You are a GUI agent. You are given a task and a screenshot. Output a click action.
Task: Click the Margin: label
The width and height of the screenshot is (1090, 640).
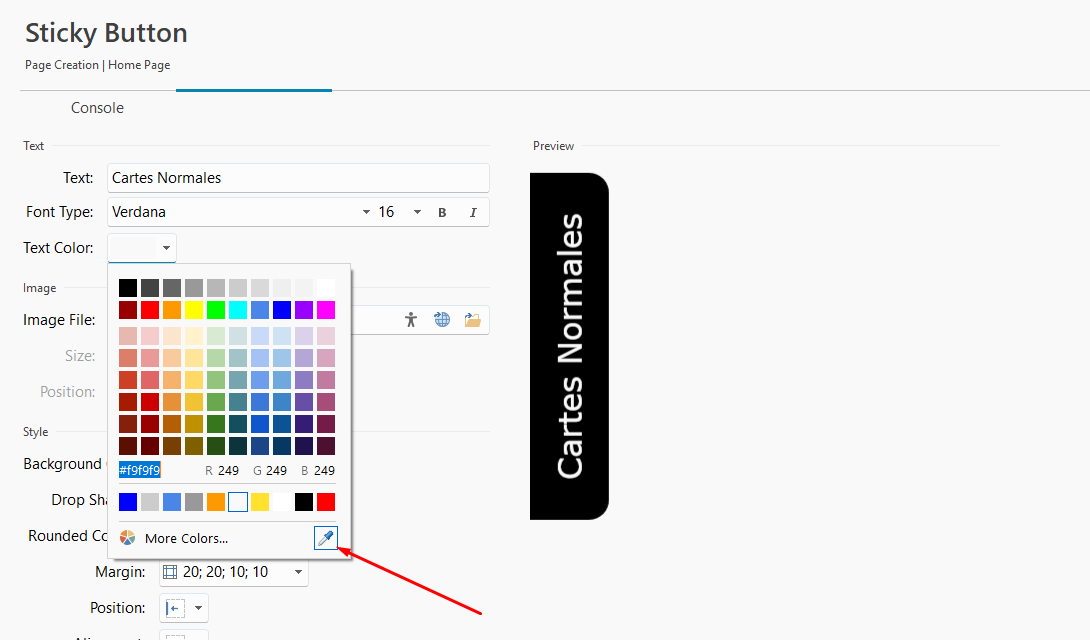point(120,572)
